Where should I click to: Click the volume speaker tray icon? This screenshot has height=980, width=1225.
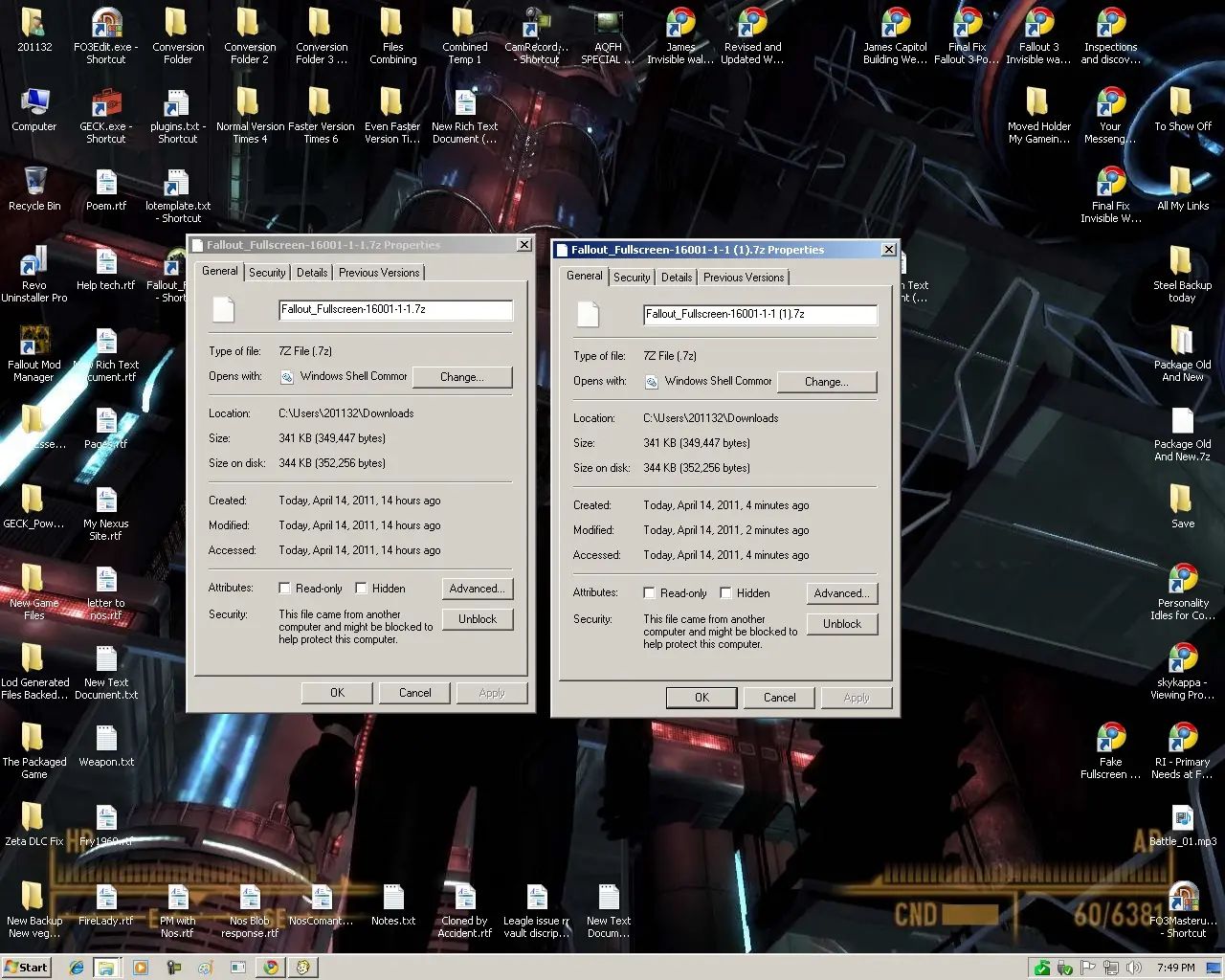(x=1134, y=968)
